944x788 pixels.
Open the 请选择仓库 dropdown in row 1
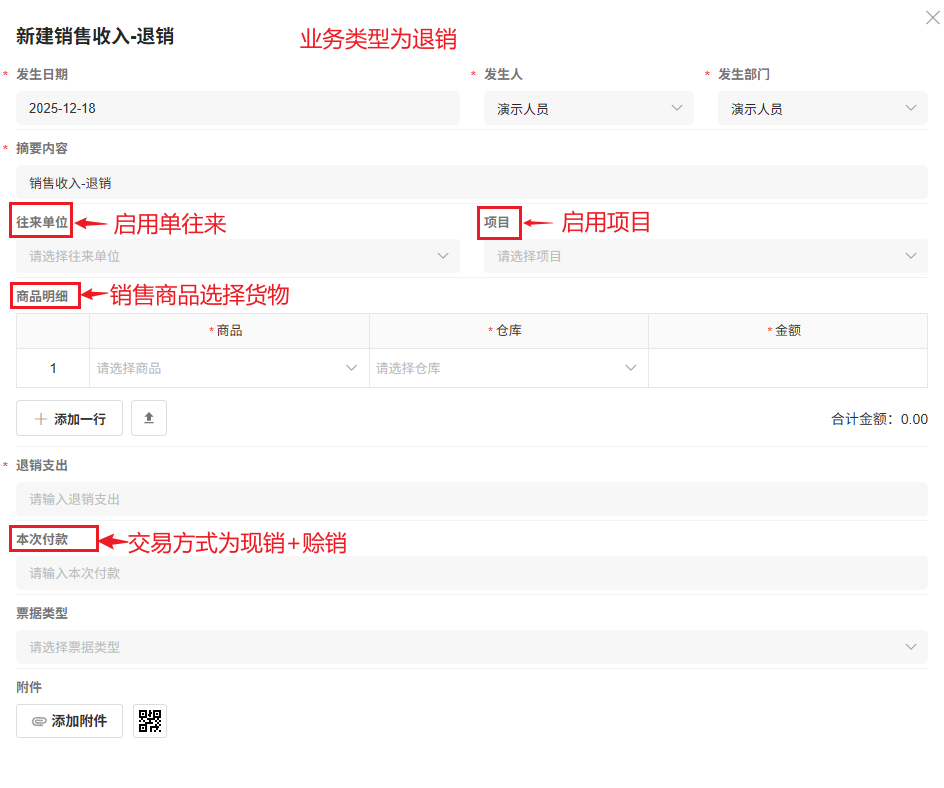point(508,368)
